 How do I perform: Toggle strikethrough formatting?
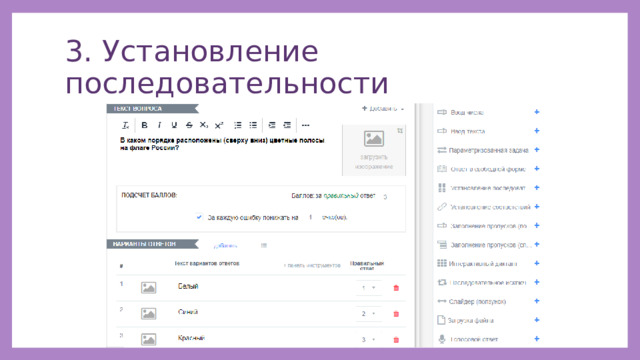tap(189, 125)
